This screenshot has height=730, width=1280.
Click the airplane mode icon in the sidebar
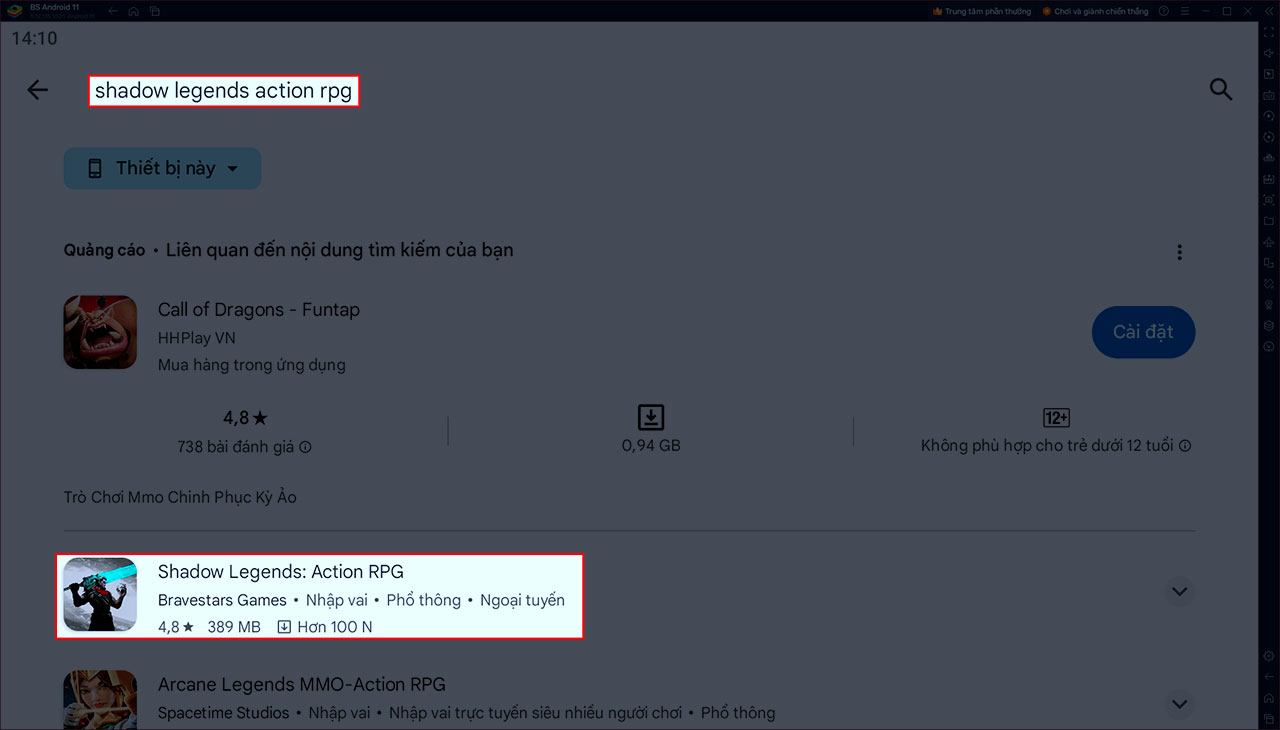click(1269, 243)
